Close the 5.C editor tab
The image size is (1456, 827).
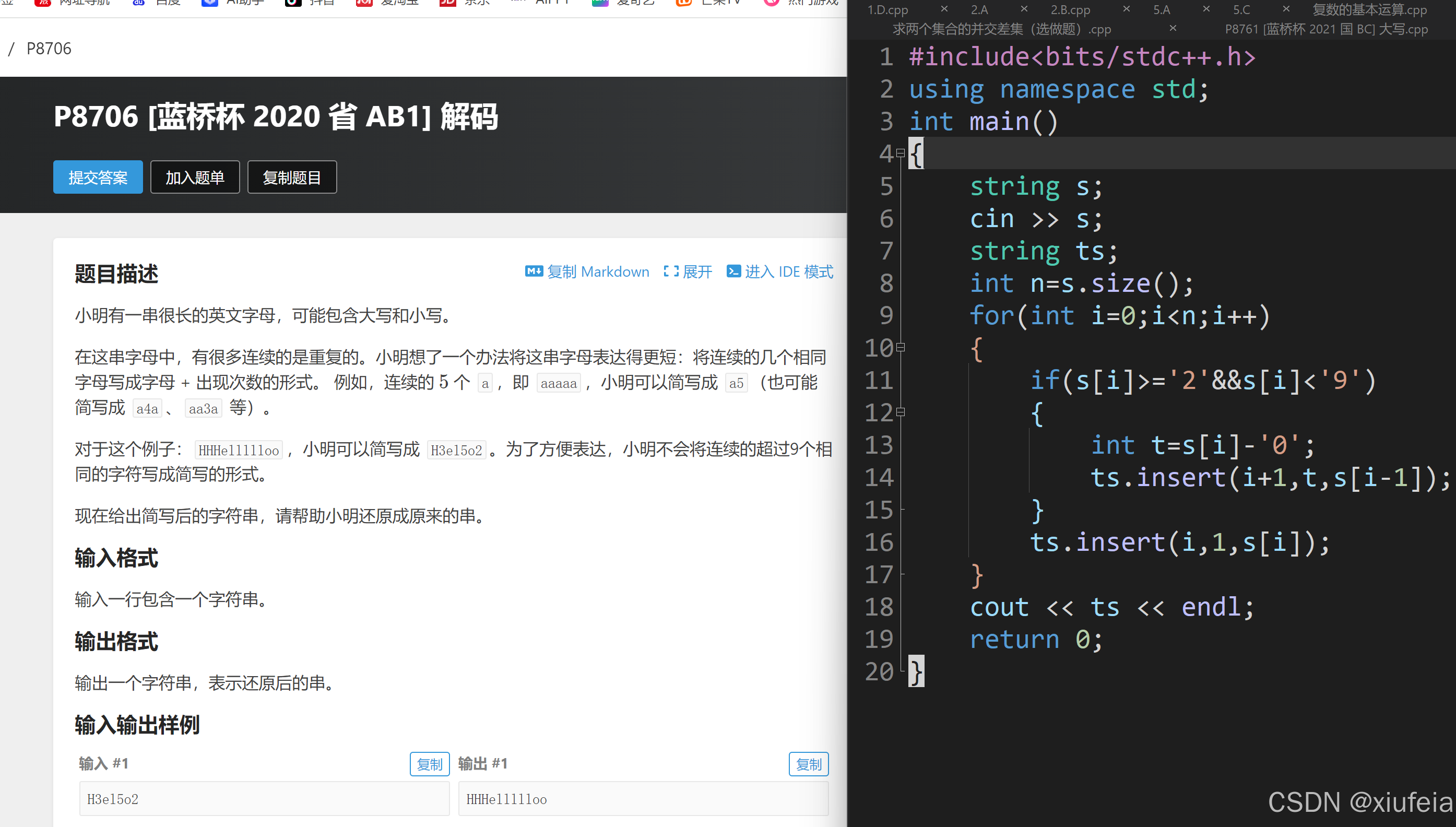coord(1286,9)
